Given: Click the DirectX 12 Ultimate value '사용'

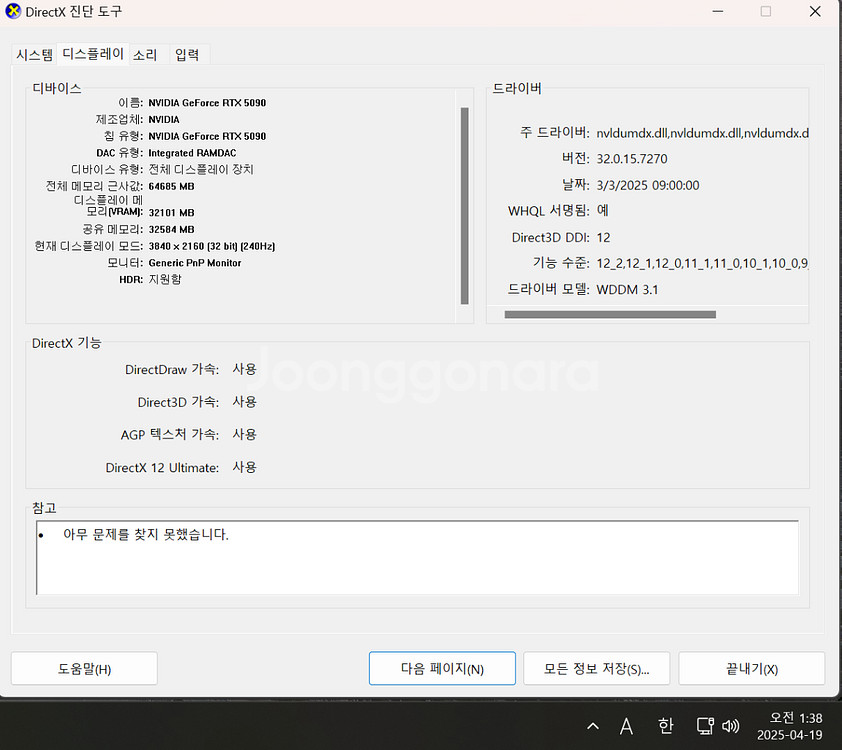Looking at the screenshot, I should [x=245, y=467].
